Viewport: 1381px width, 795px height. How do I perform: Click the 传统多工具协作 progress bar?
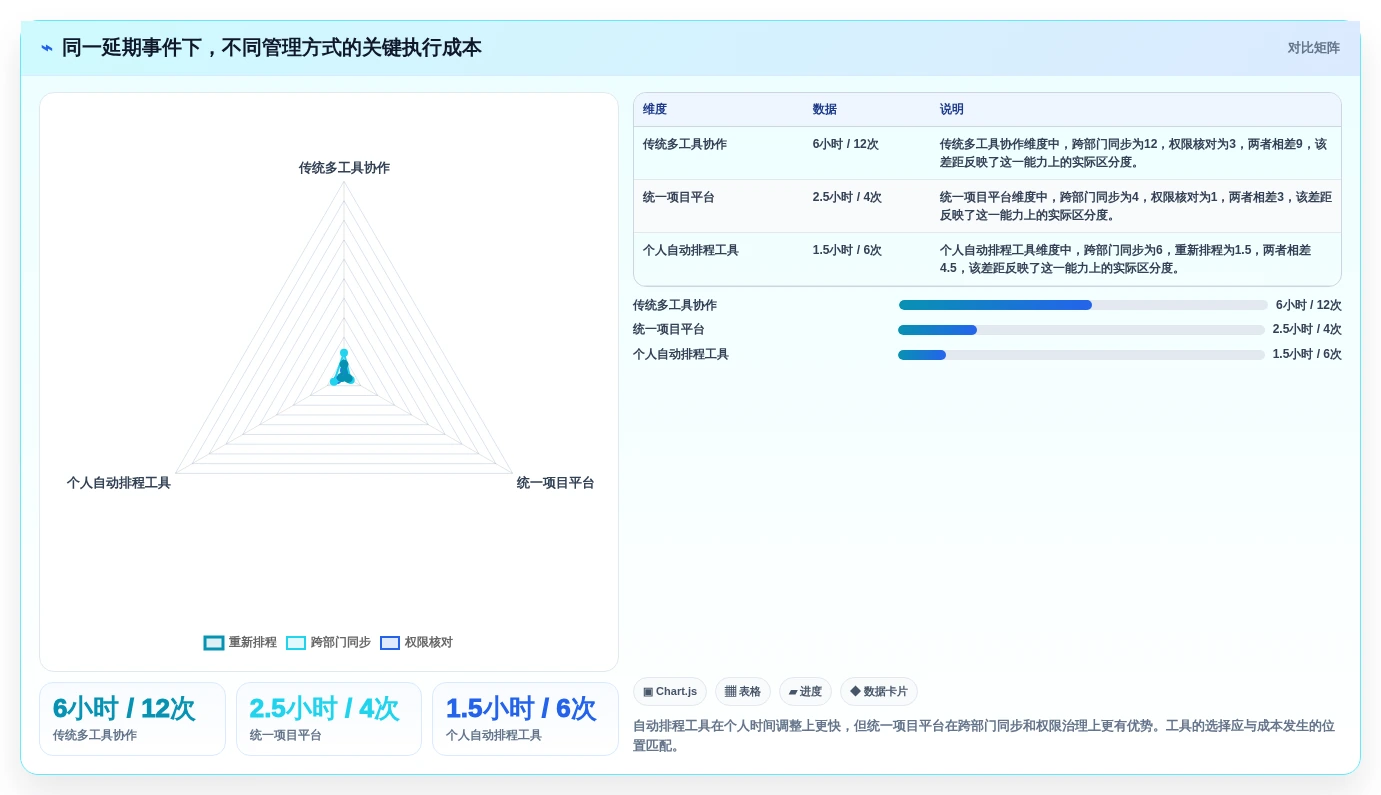coord(1083,305)
